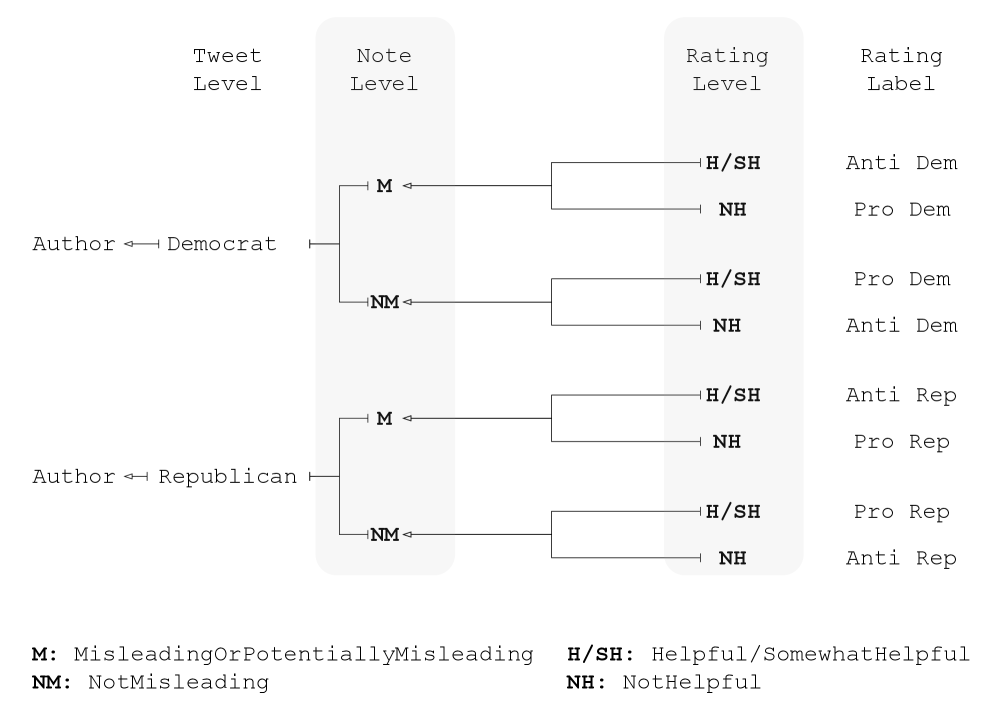Click the MisleadingOrPotentiallyMisleading legend entry
The height and width of the screenshot is (706, 996).
283,655
